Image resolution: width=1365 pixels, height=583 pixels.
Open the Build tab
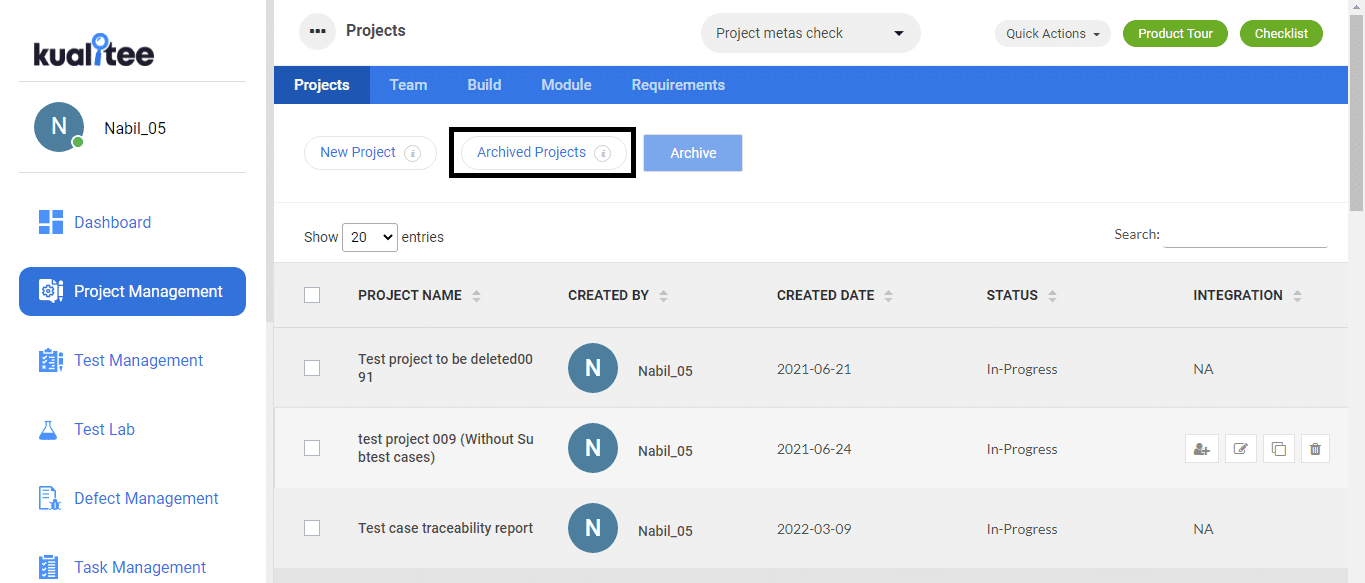(x=483, y=84)
